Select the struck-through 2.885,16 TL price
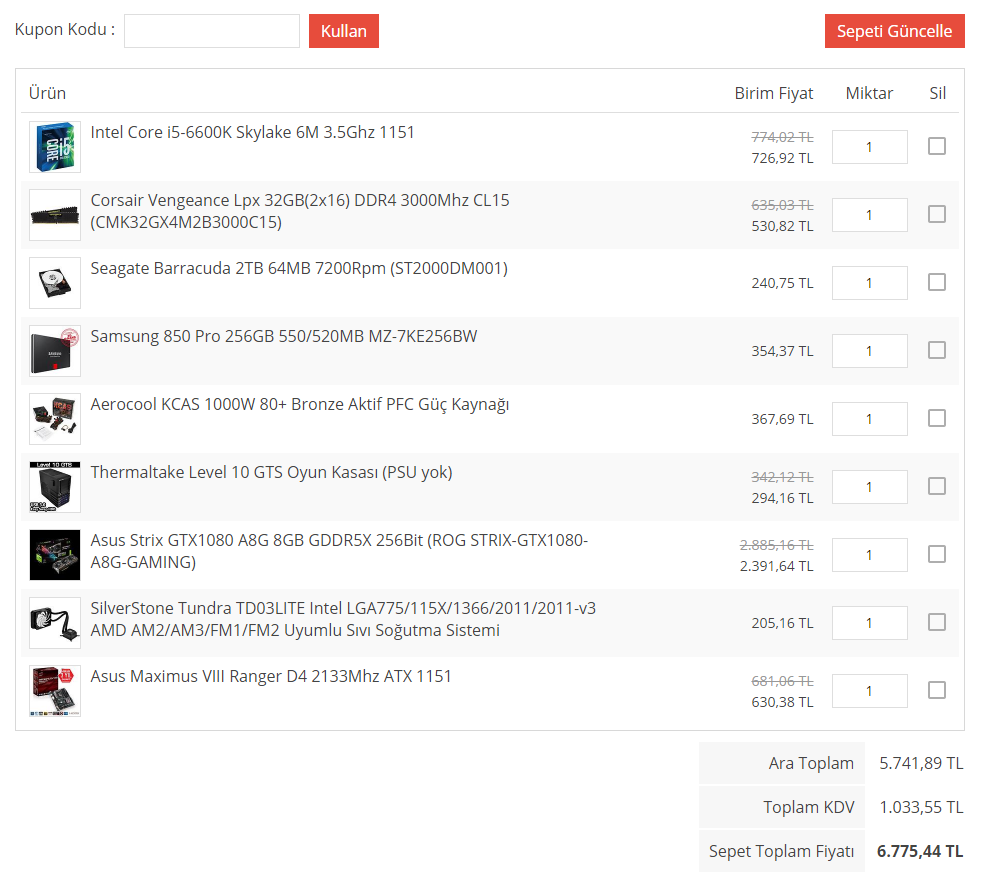Viewport: 981px width, 880px height. tap(776, 545)
